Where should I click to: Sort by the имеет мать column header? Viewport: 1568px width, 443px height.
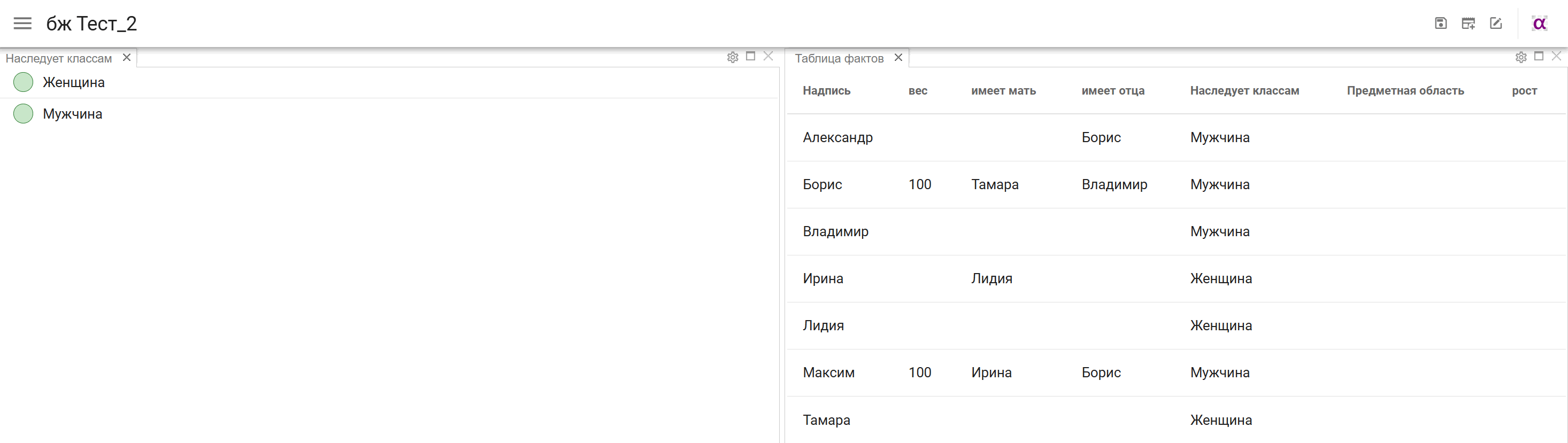[x=1003, y=91]
